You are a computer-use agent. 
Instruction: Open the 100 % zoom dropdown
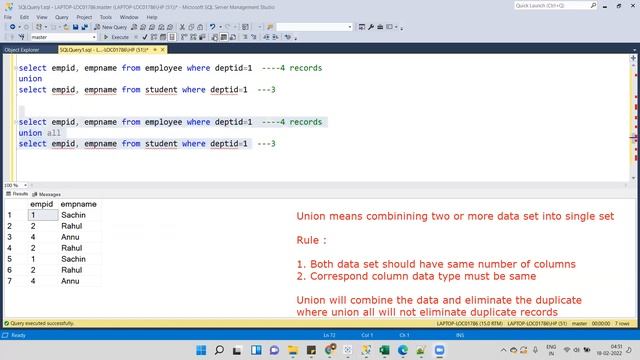point(25,185)
